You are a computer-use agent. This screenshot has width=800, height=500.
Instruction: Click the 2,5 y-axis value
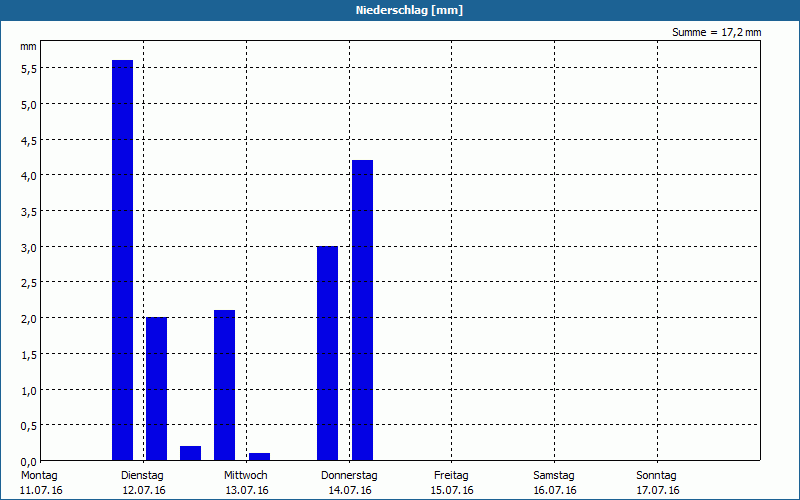pos(29,284)
